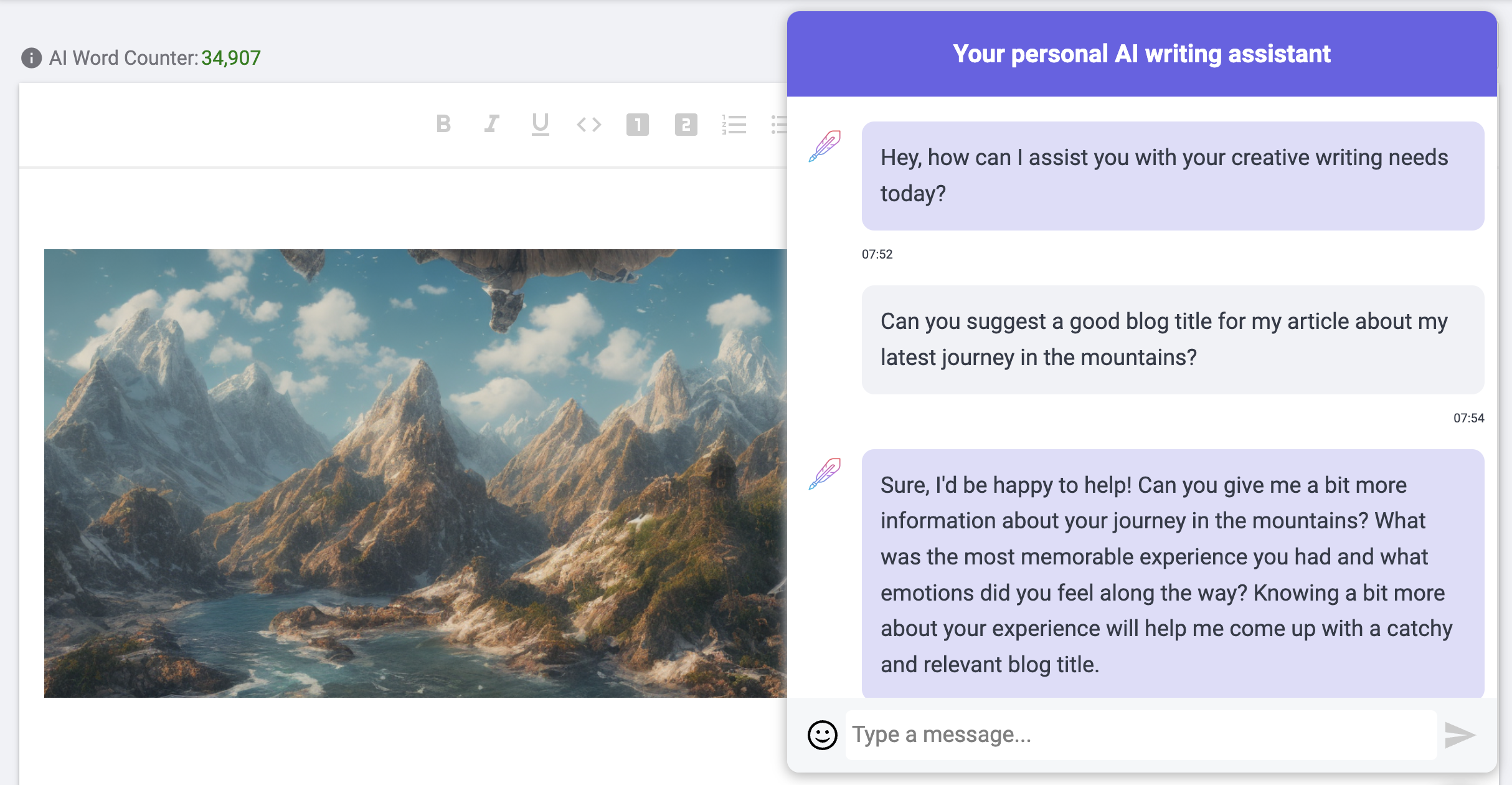The width and height of the screenshot is (1512, 785).
Task: Click the quill avatar next to the greeting
Action: point(825,148)
